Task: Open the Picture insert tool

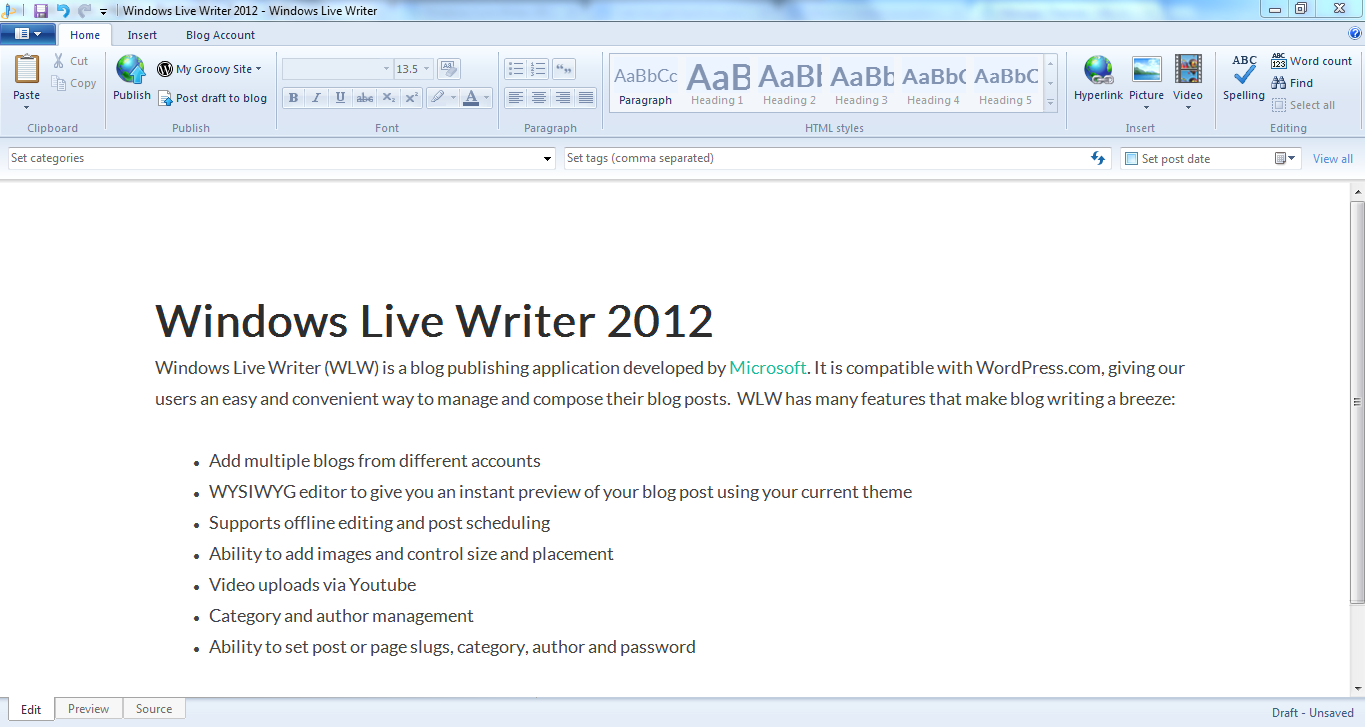Action: click(1146, 78)
